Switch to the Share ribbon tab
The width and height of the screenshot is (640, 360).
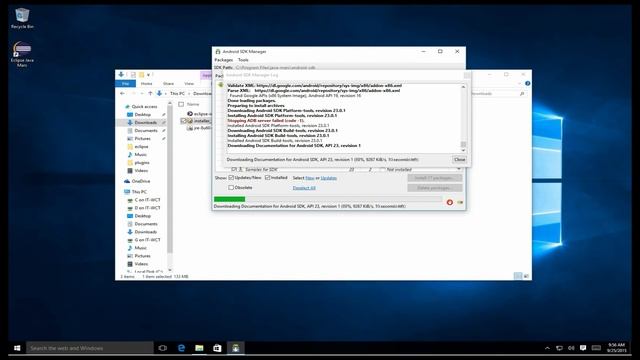(168, 84)
